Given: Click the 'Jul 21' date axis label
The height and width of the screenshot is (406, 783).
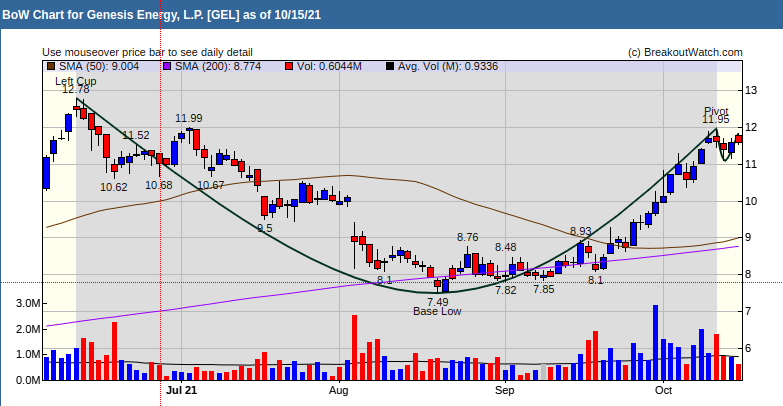Looking at the screenshot, I should pos(181,390).
